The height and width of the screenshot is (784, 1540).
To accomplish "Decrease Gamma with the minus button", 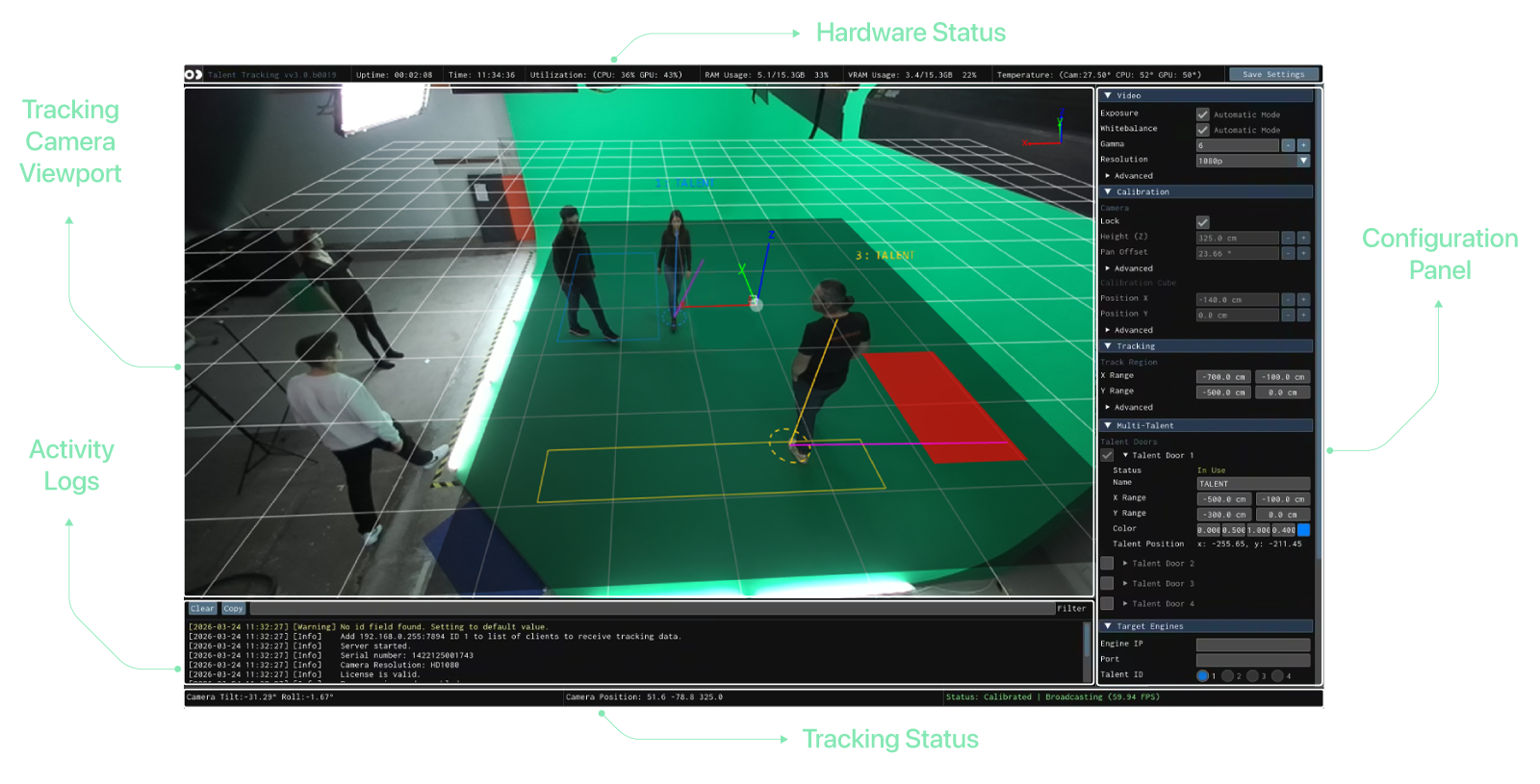I will point(1288,145).
